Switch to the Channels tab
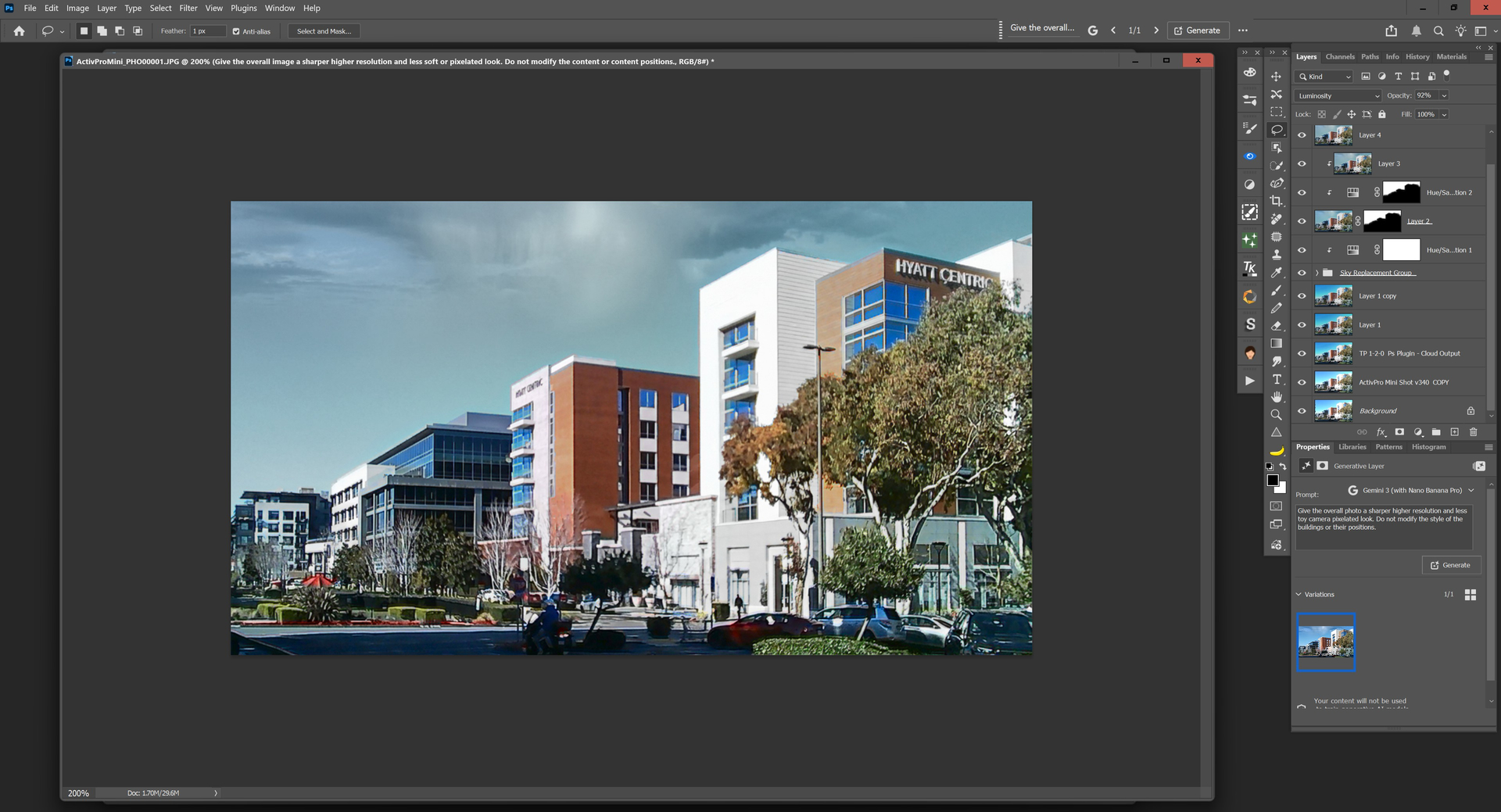1501x812 pixels. pyautogui.click(x=1339, y=57)
